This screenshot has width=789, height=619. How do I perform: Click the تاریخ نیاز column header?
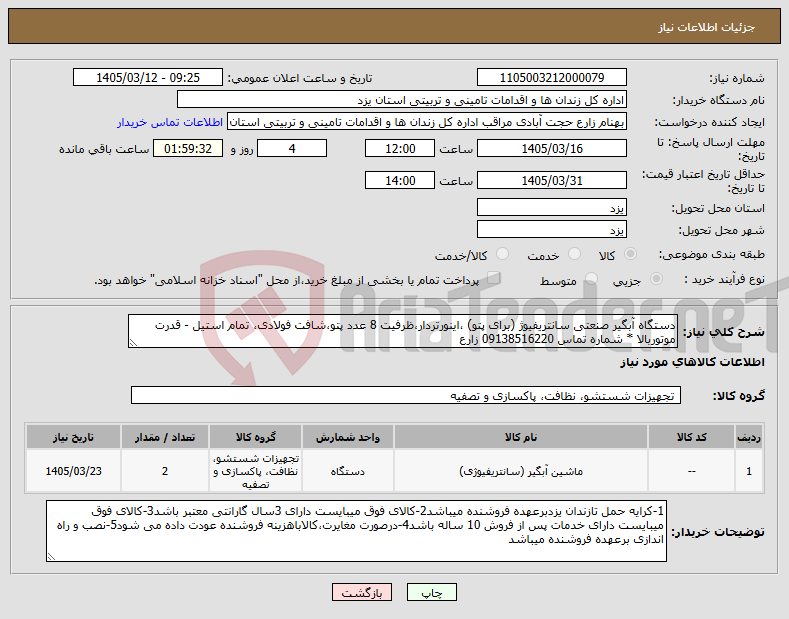73,437
